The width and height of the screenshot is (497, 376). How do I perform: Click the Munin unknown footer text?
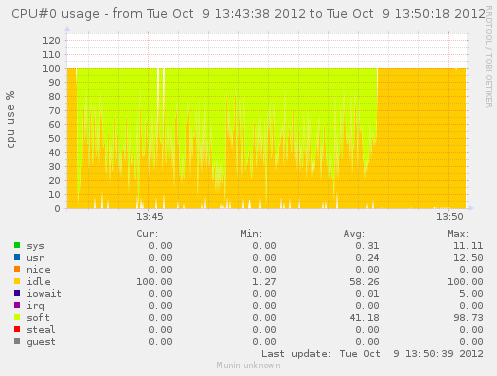tap(248, 365)
